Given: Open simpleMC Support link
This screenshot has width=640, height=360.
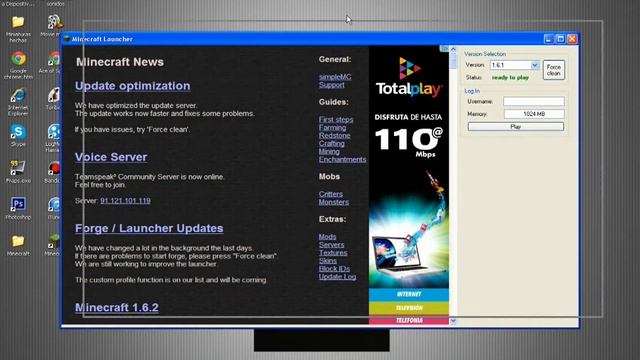Looking at the screenshot, I should [x=335, y=81].
